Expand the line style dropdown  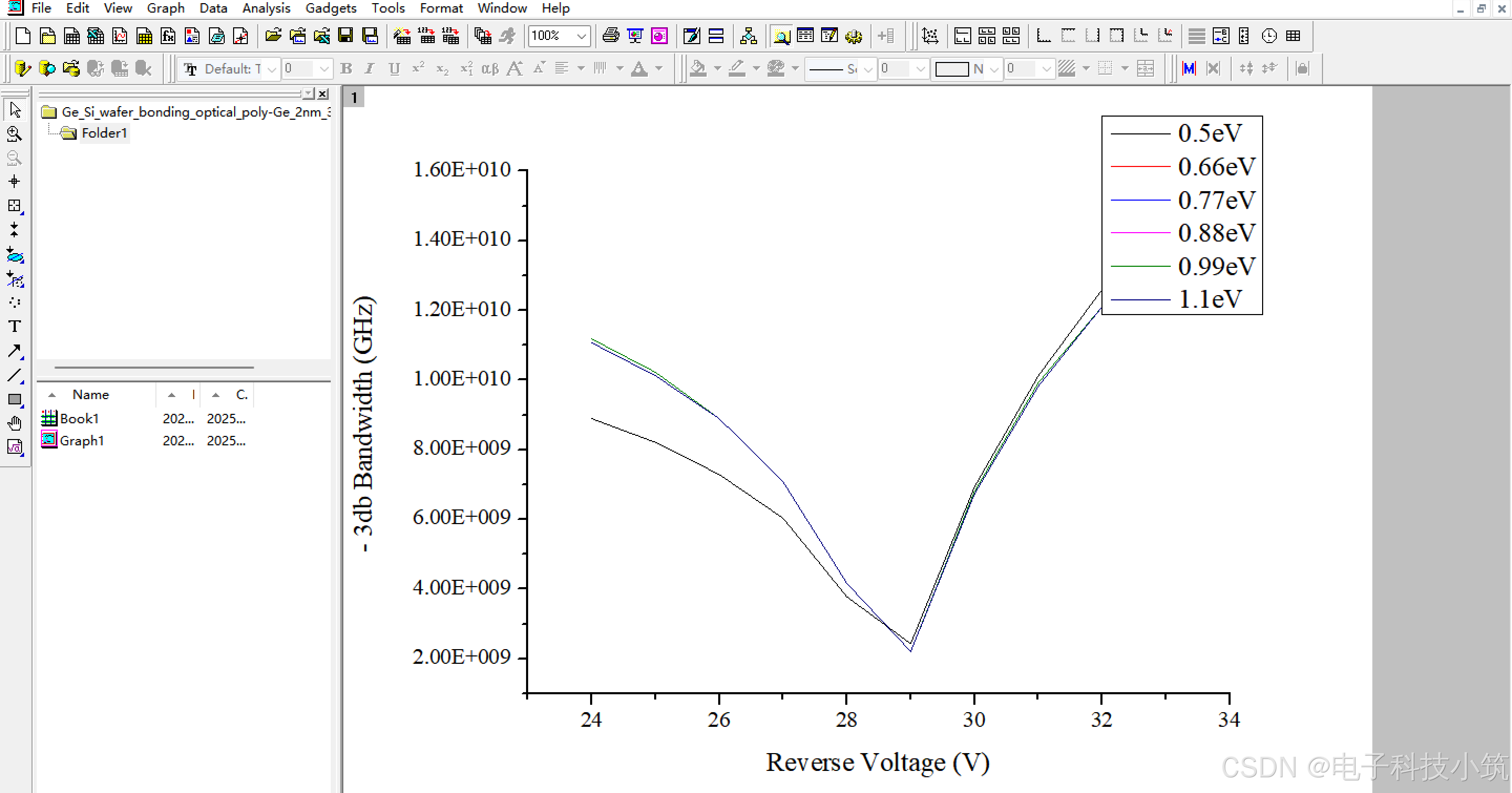(x=868, y=69)
